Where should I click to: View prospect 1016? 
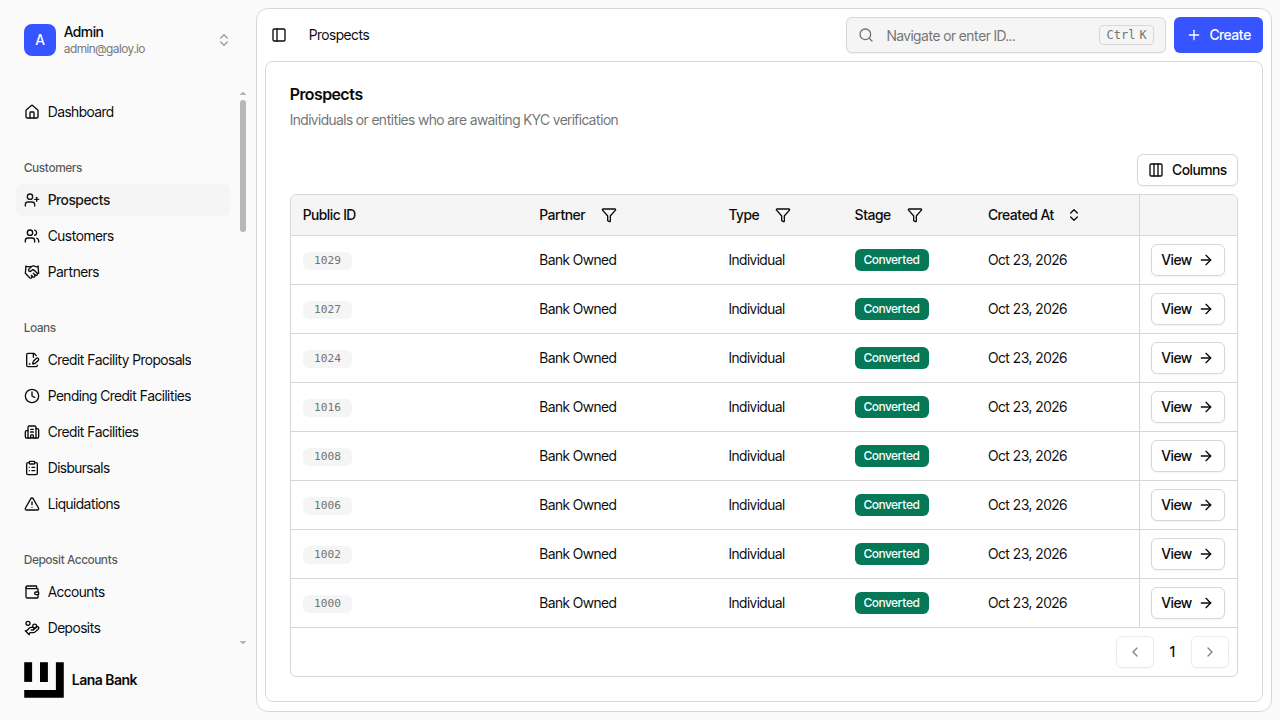tap(1187, 407)
